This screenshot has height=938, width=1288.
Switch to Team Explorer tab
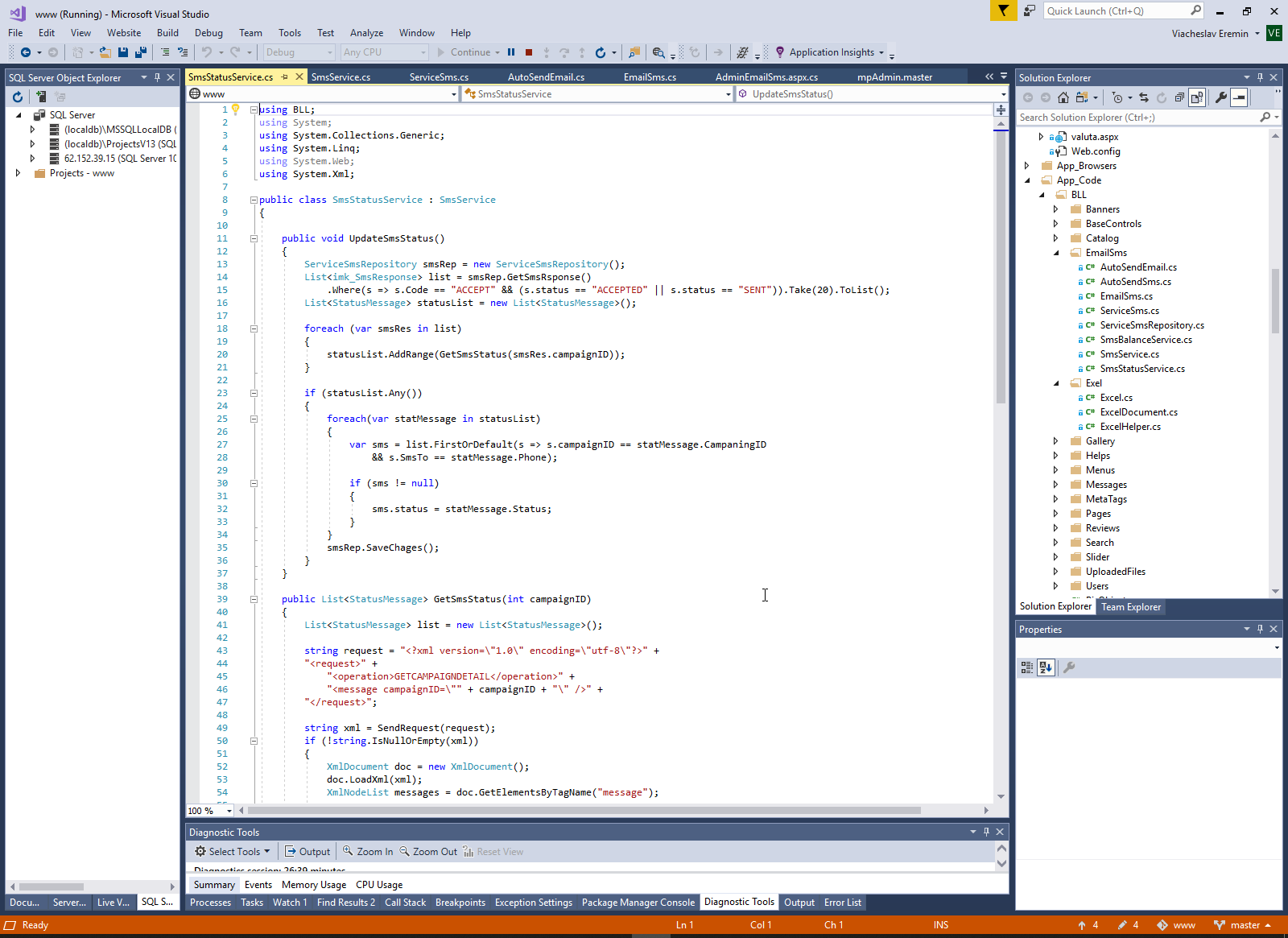pos(1131,607)
